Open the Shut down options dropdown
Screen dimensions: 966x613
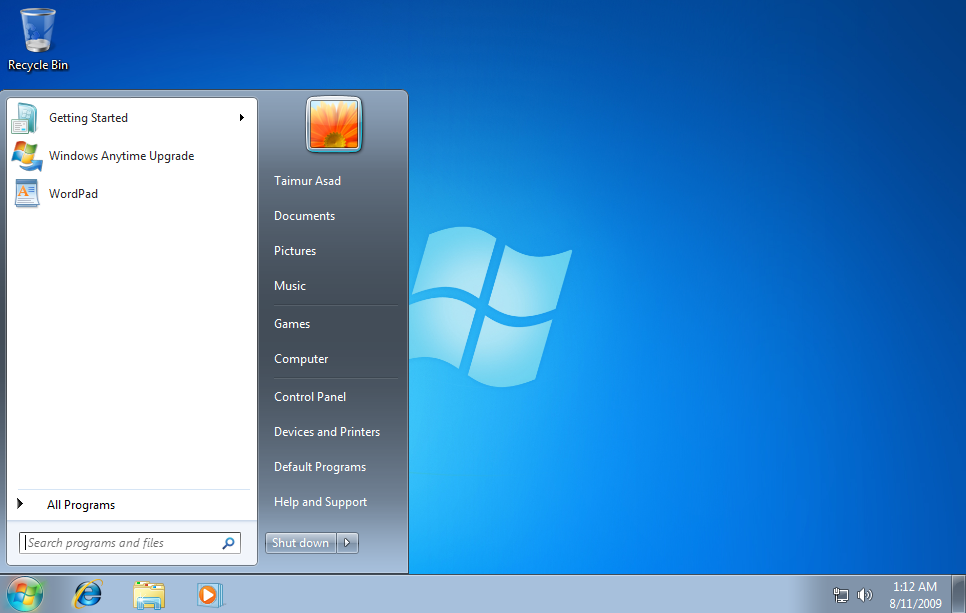[x=347, y=542]
